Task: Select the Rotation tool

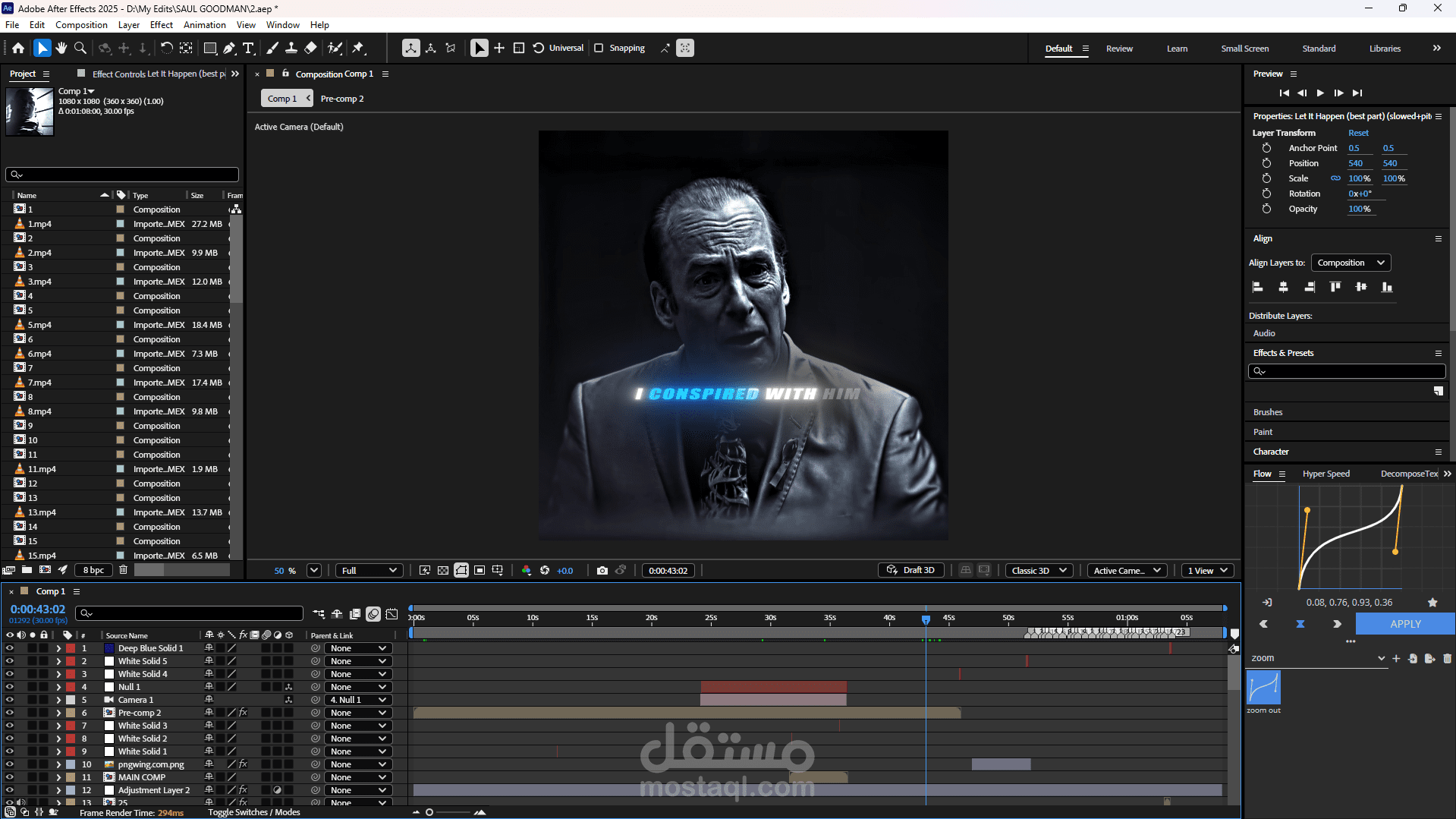Action: [166, 48]
